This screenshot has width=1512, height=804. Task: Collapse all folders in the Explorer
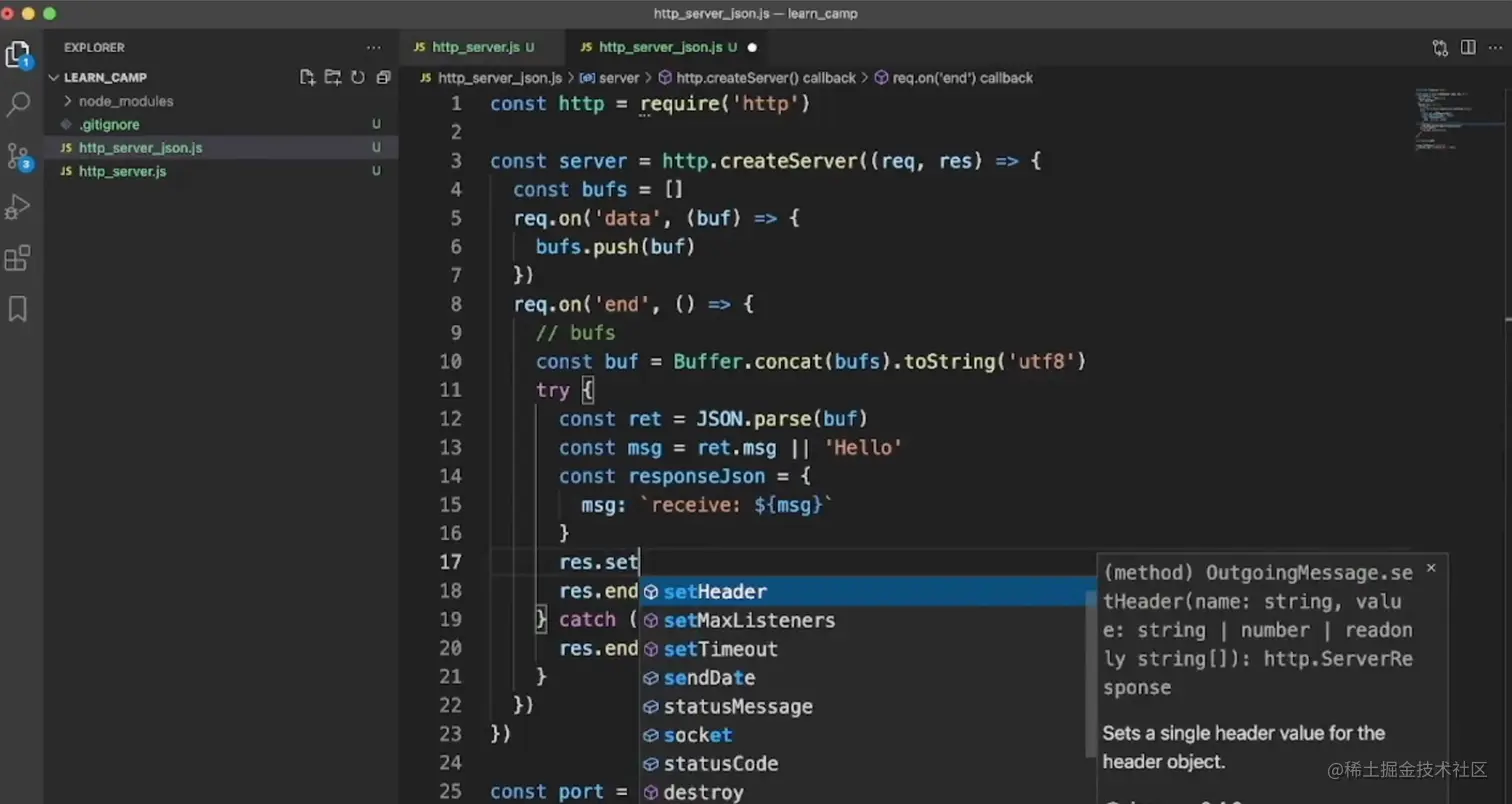382,77
